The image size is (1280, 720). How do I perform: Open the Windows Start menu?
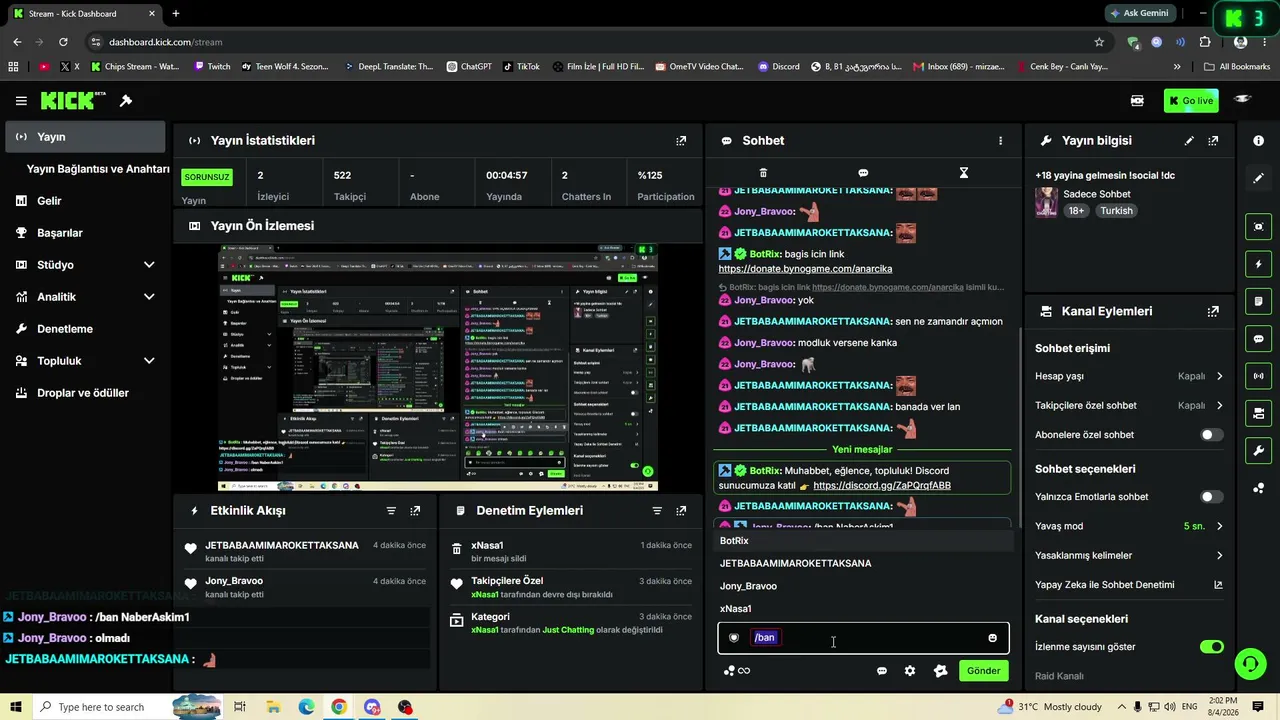click(16, 707)
